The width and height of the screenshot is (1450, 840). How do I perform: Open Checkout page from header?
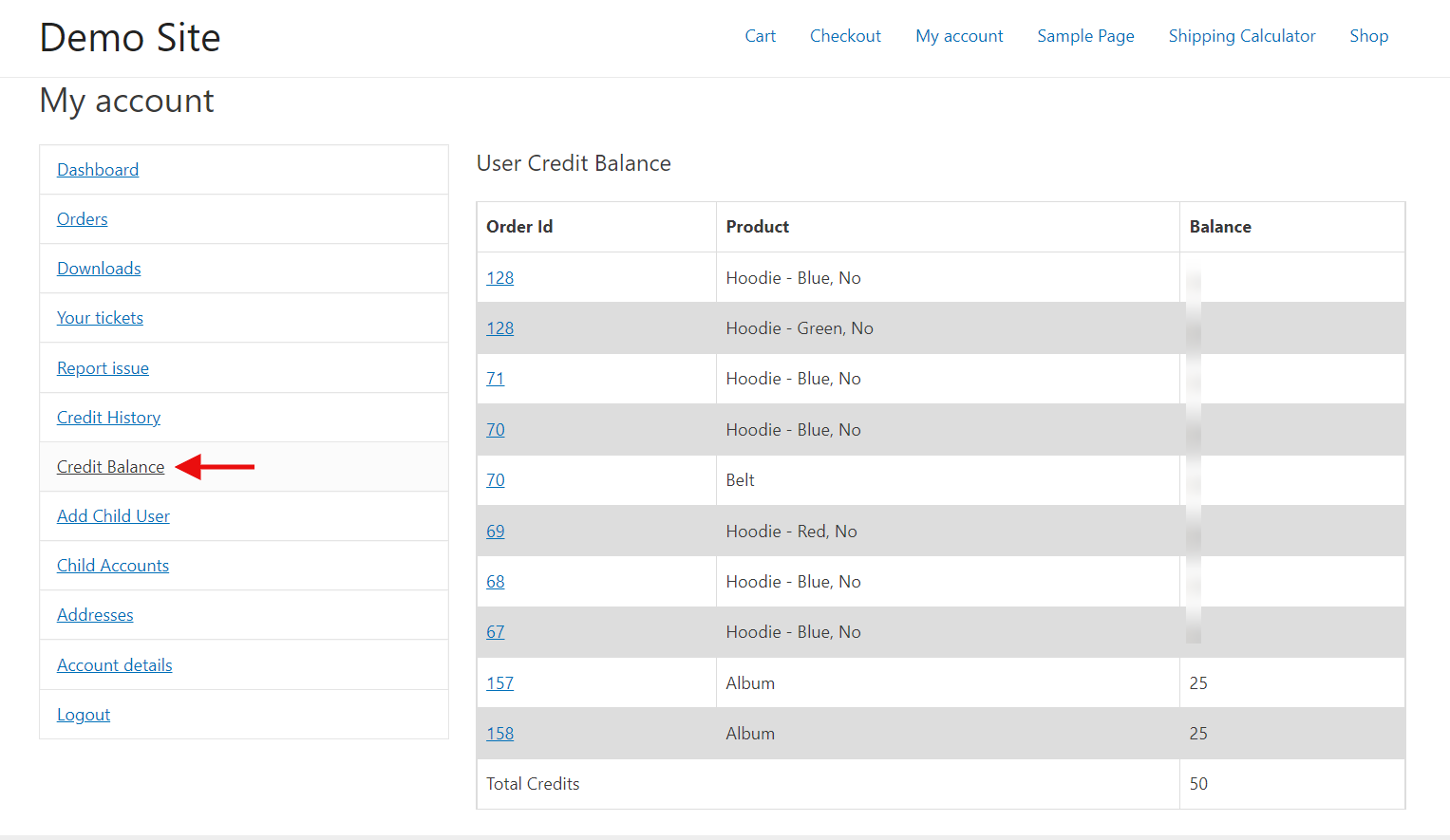click(x=845, y=36)
